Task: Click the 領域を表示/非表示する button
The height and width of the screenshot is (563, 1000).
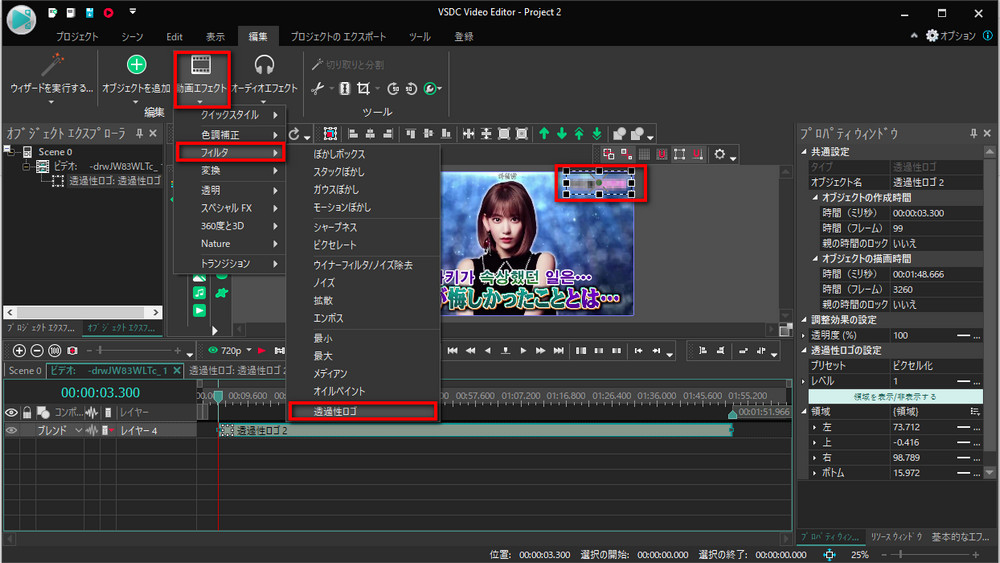Action: (x=894, y=396)
